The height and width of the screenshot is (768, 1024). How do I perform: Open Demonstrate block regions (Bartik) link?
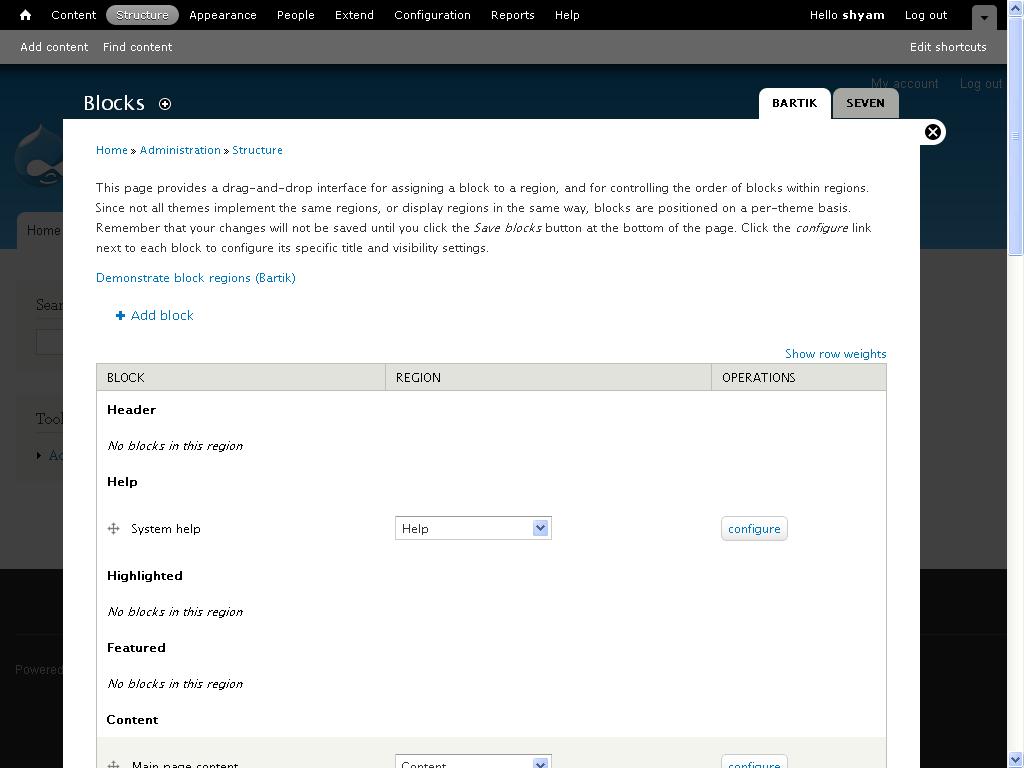coord(196,278)
